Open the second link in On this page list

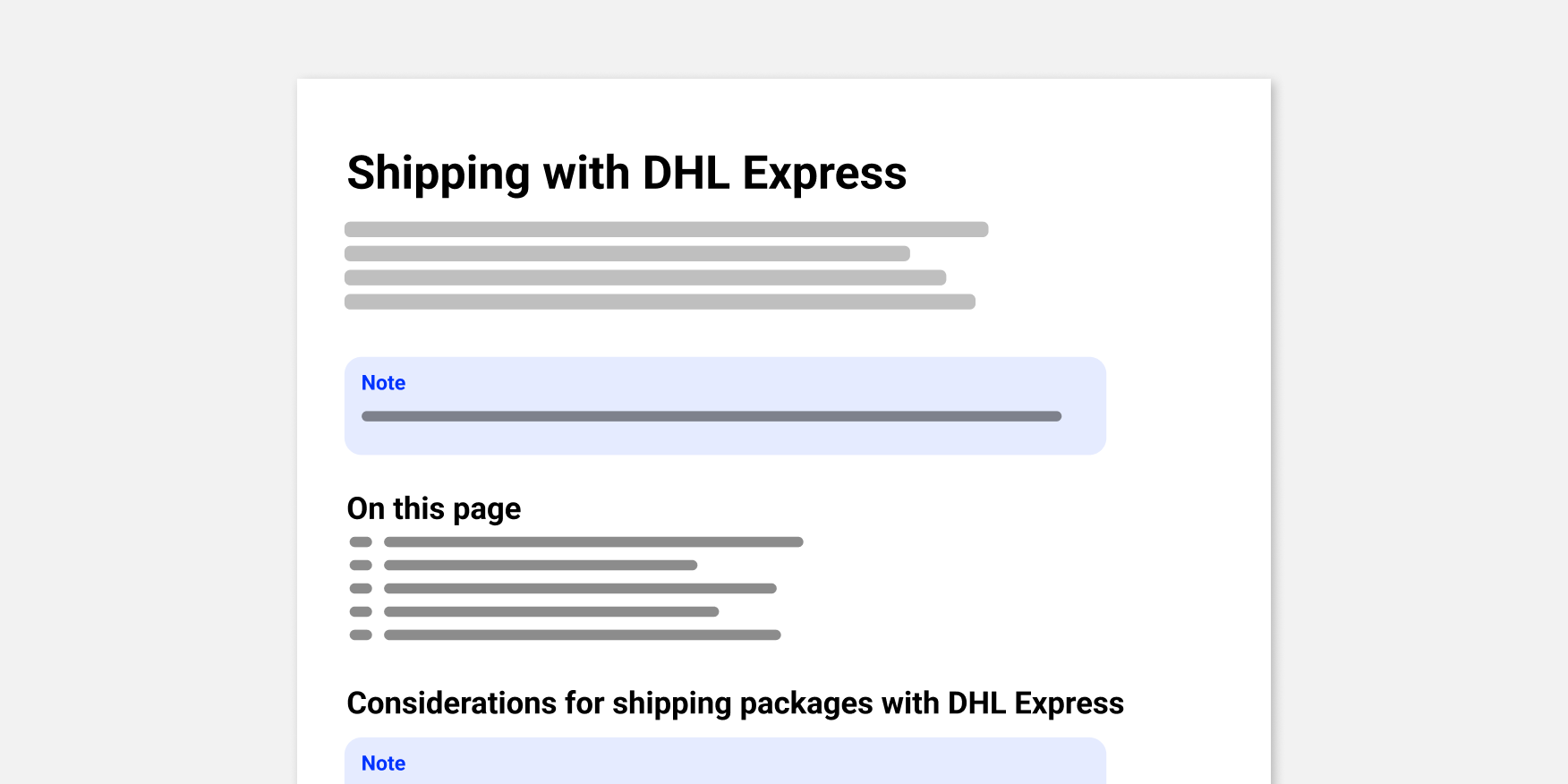[540, 565]
